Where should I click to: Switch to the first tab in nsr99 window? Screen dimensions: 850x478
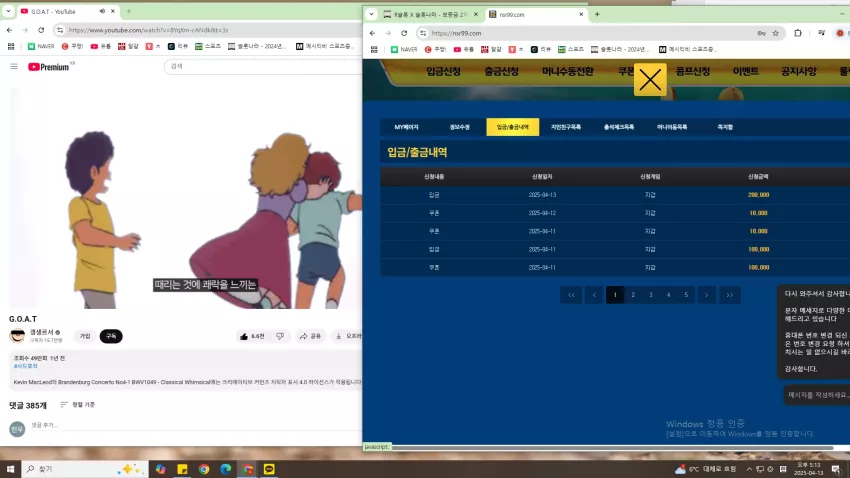coord(430,15)
